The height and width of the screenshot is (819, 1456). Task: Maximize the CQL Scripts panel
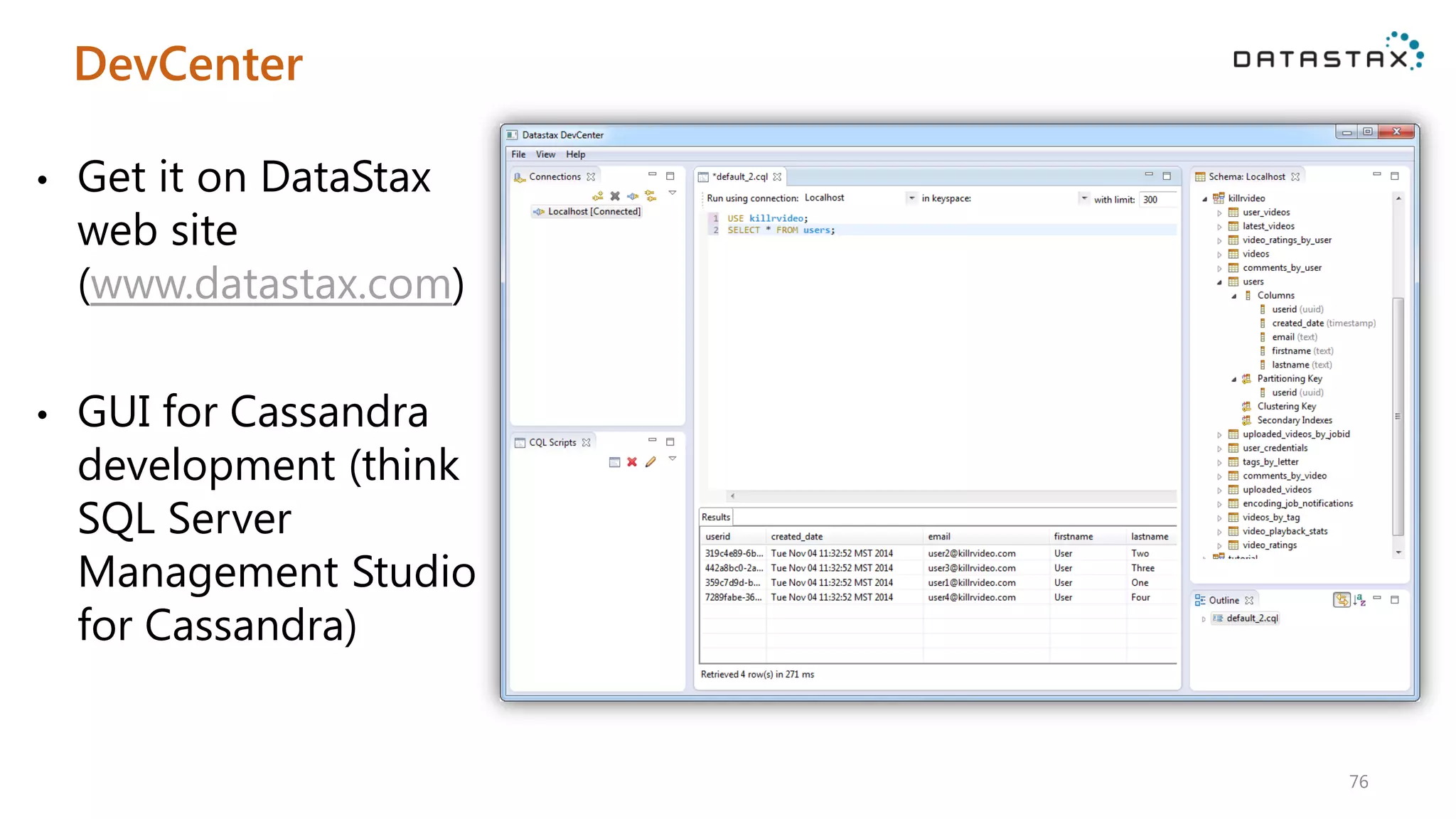670,441
